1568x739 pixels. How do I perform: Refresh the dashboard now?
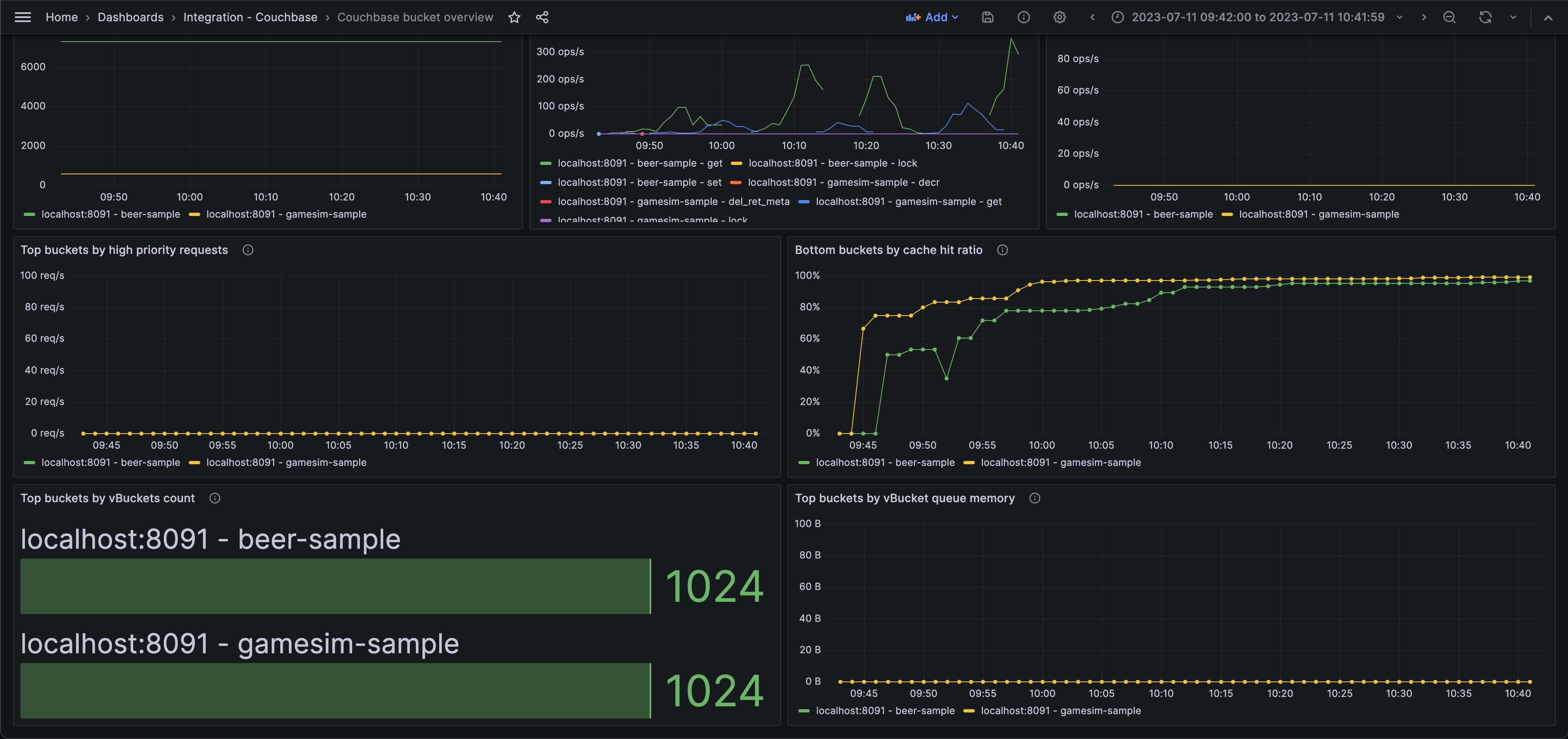(1485, 17)
